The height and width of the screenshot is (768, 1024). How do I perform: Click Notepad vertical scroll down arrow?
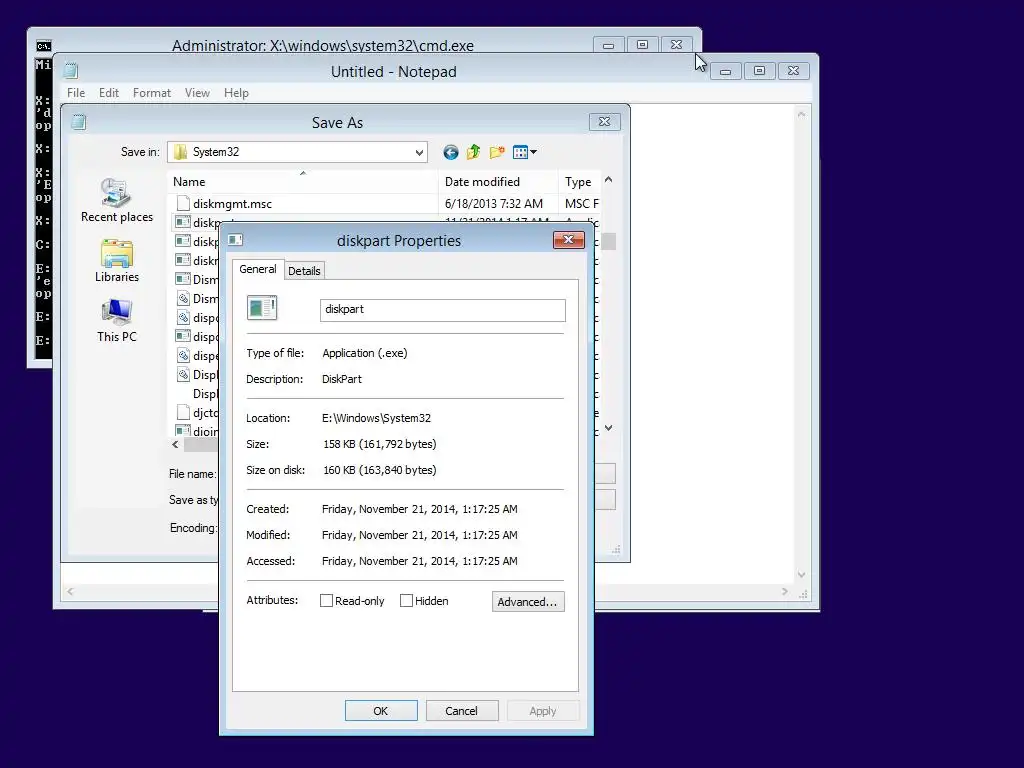click(801, 575)
